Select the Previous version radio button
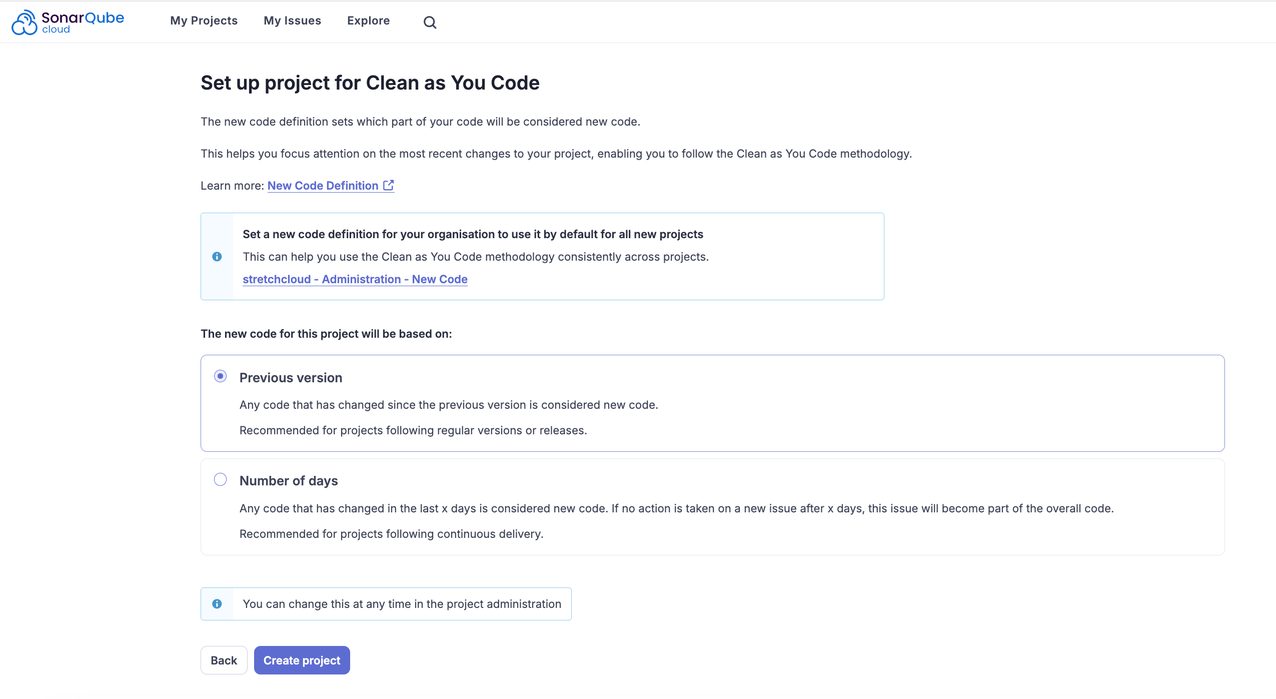This screenshot has width=1276, height=699. click(220, 376)
